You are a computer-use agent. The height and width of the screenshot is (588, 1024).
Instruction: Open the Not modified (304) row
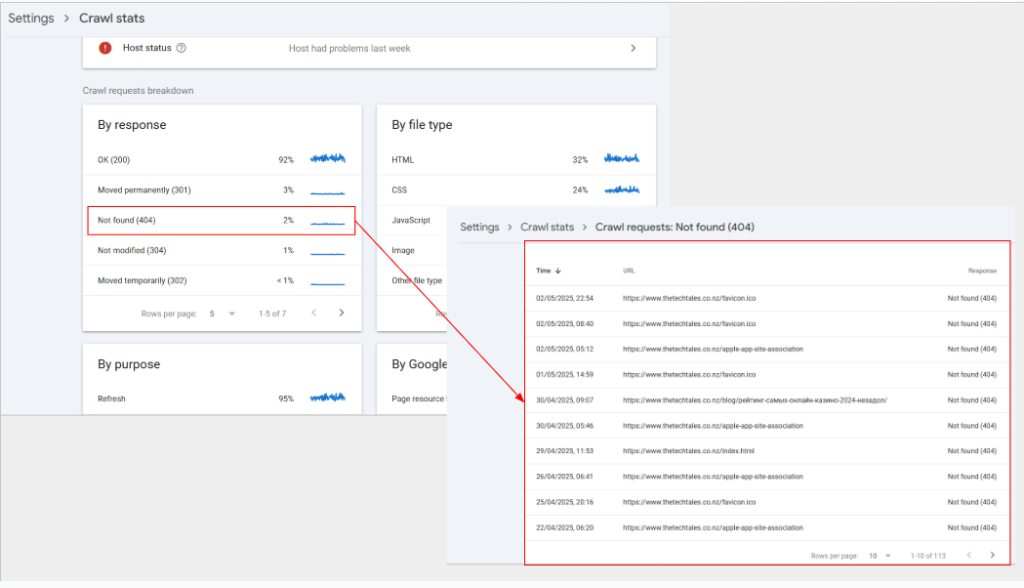[x=222, y=250]
